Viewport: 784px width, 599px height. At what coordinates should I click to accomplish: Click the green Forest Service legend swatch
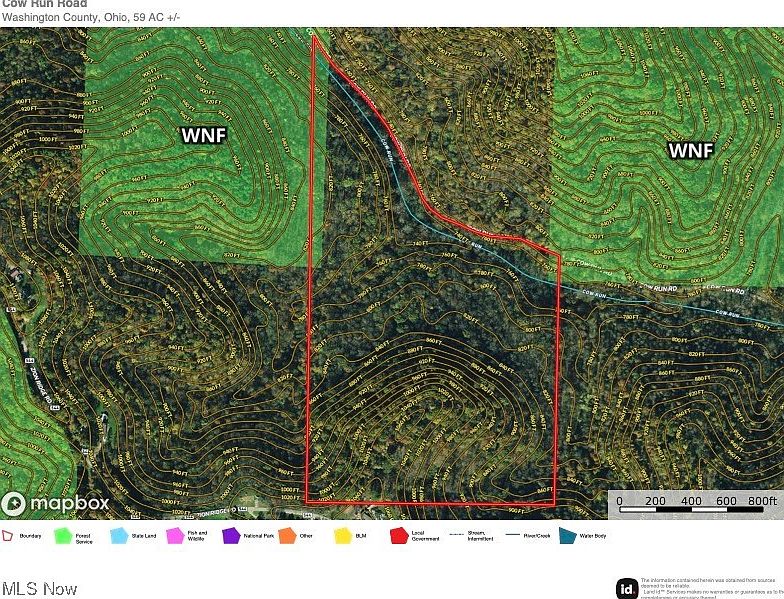(61, 536)
